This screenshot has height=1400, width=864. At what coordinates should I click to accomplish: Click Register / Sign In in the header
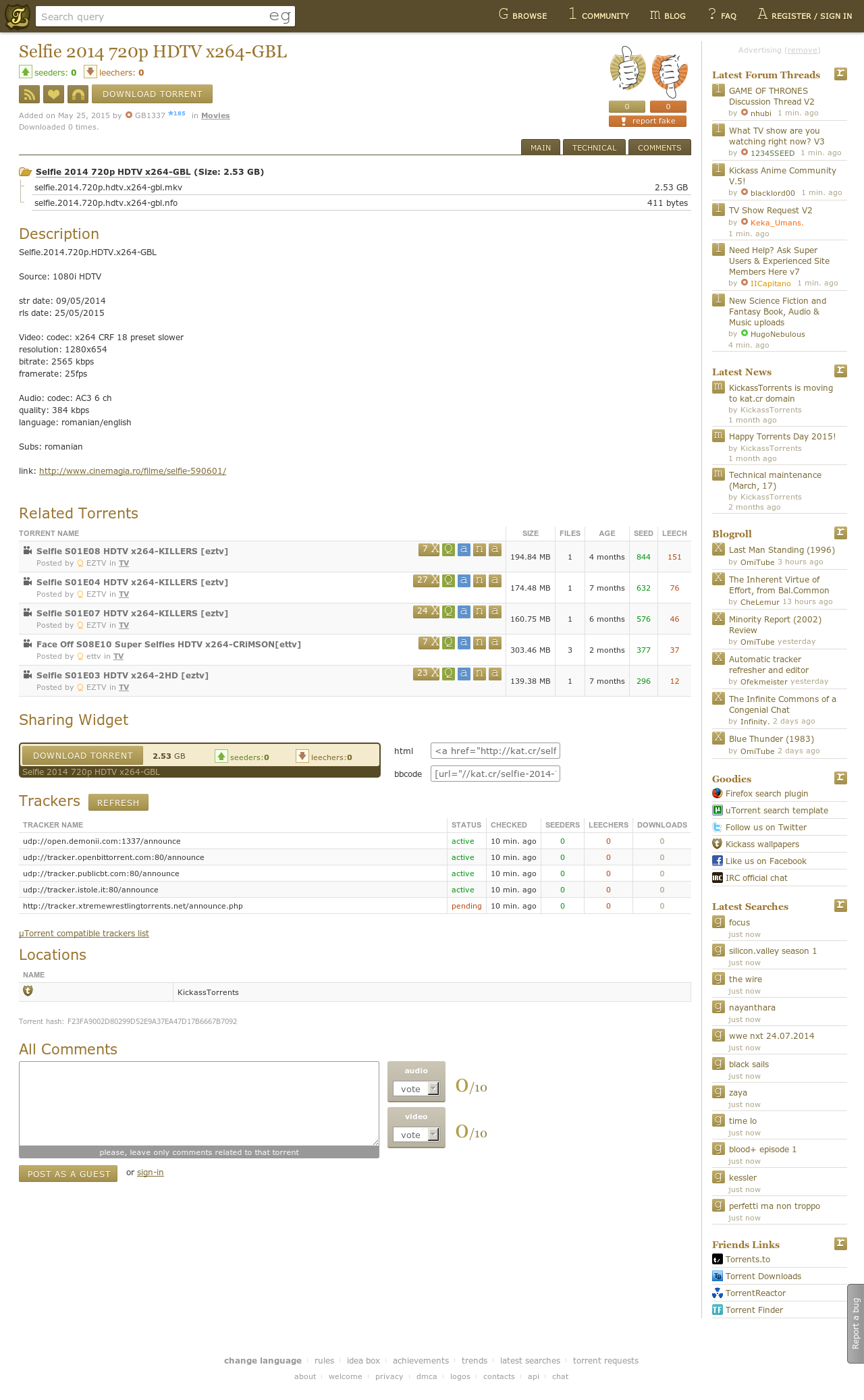805,15
